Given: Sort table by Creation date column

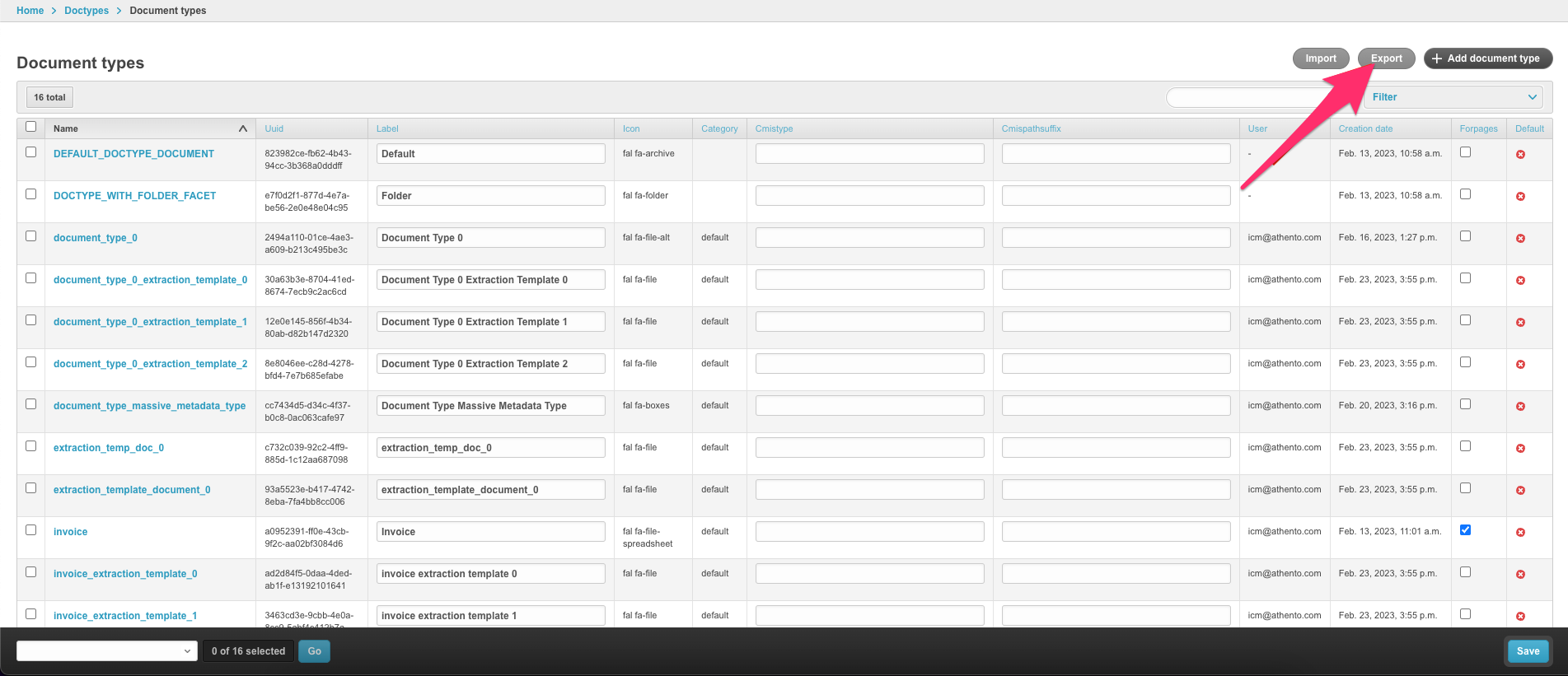Looking at the screenshot, I should pyautogui.click(x=1365, y=128).
